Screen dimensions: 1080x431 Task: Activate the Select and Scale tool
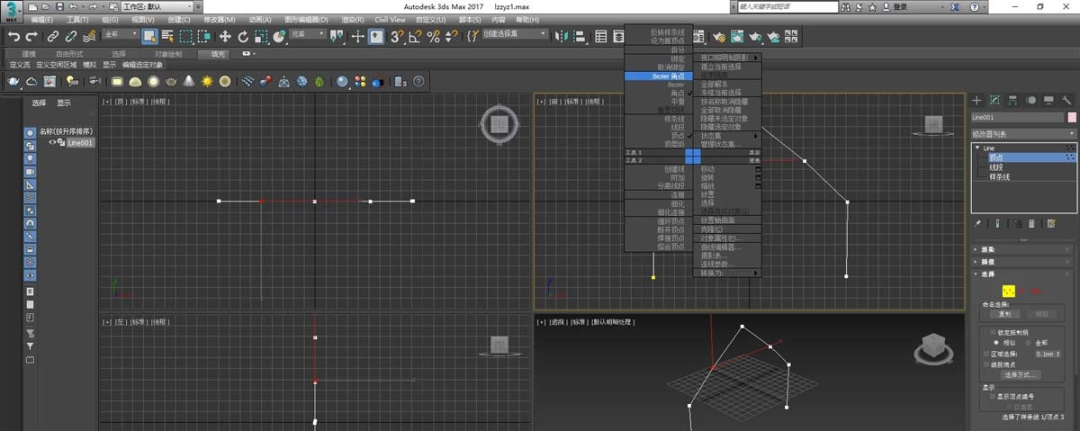point(261,36)
